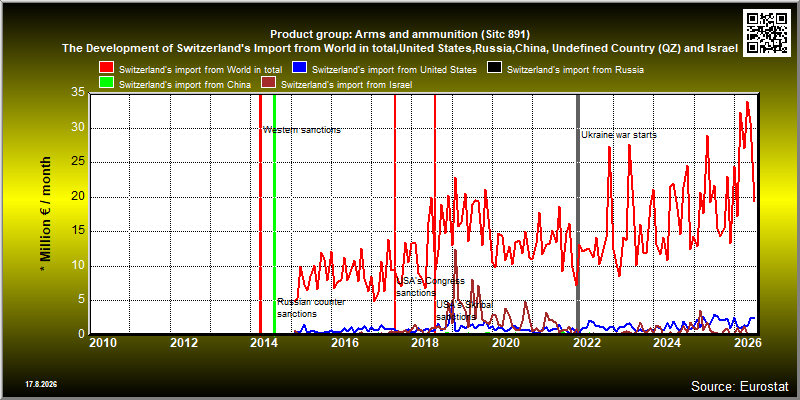
Task: Click the x-axis label 2020
Action: click(x=505, y=342)
